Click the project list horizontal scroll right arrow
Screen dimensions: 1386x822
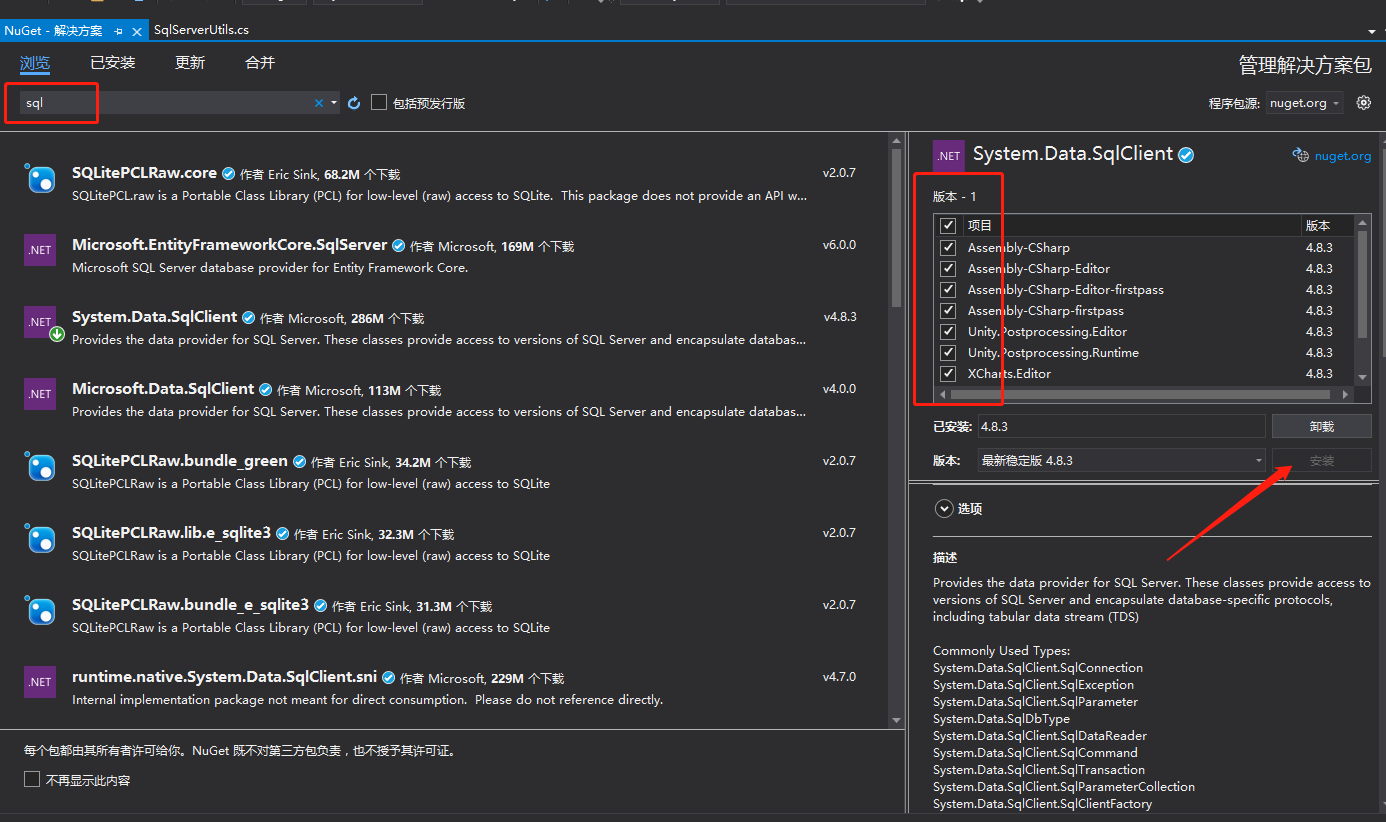[1345, 394]
